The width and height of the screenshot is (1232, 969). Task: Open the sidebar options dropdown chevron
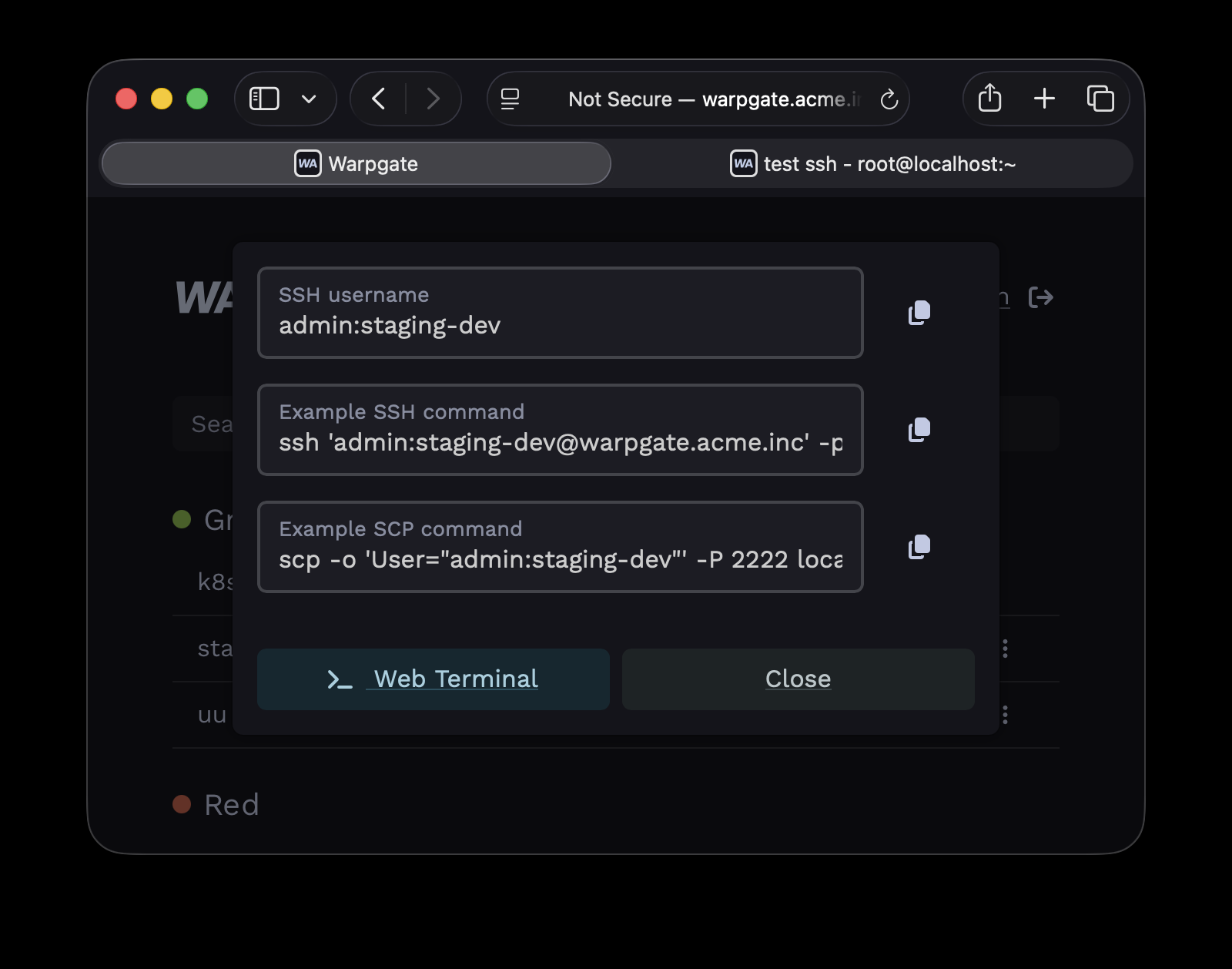[309, 99]
